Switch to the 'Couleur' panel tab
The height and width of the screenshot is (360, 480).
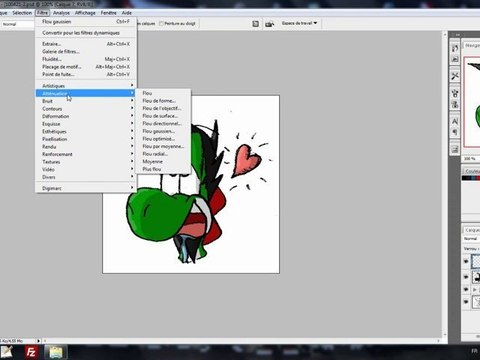coord(472,171)
